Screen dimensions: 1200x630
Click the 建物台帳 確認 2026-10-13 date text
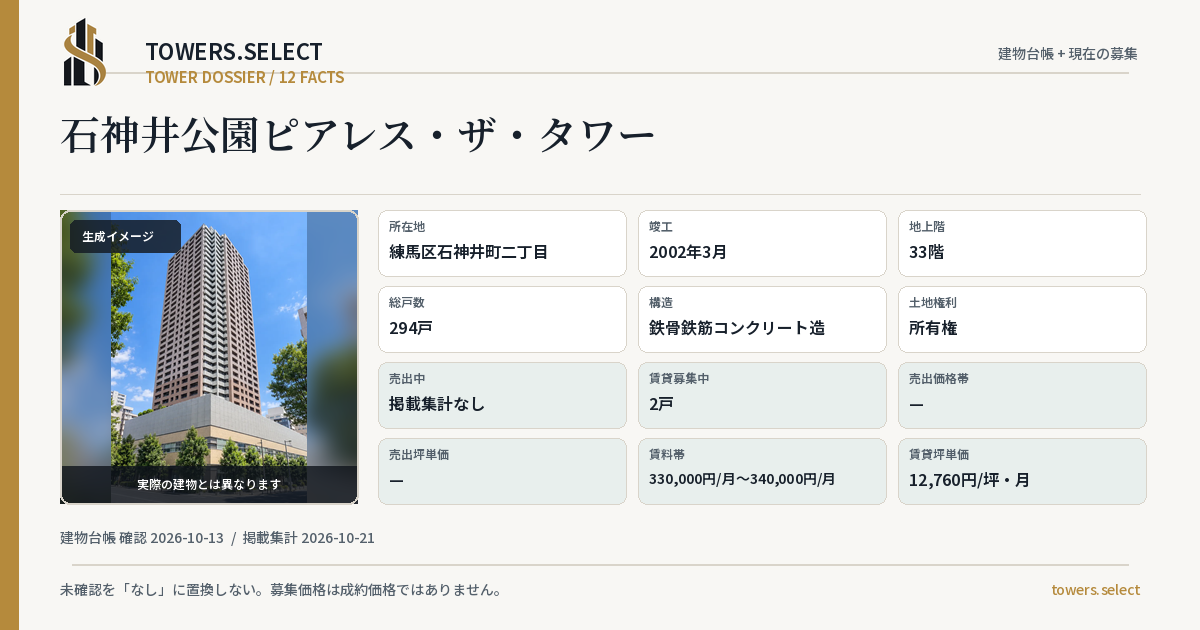tap(142, 538)
